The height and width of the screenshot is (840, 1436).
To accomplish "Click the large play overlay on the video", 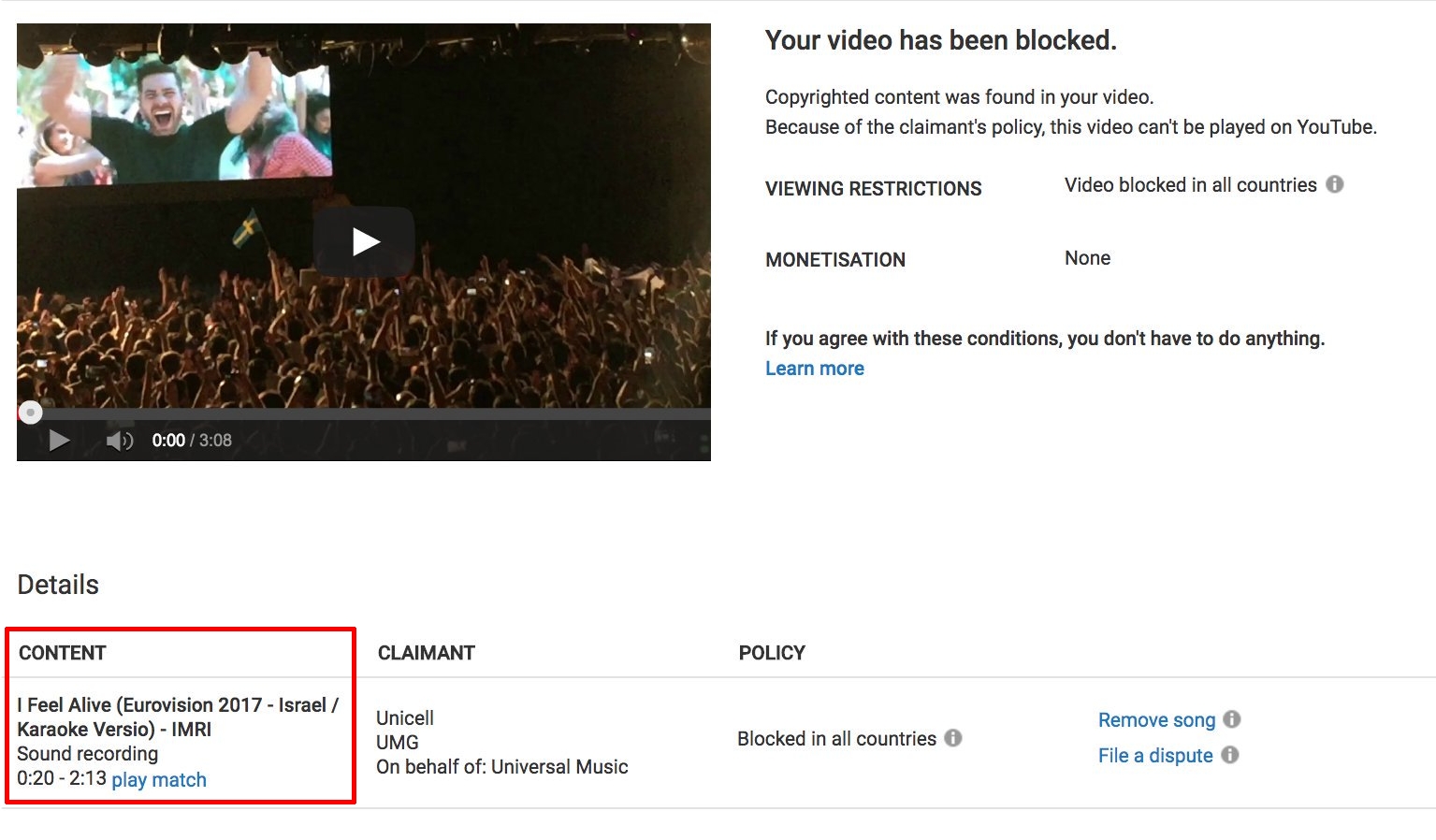I will [x=364, y=242].
